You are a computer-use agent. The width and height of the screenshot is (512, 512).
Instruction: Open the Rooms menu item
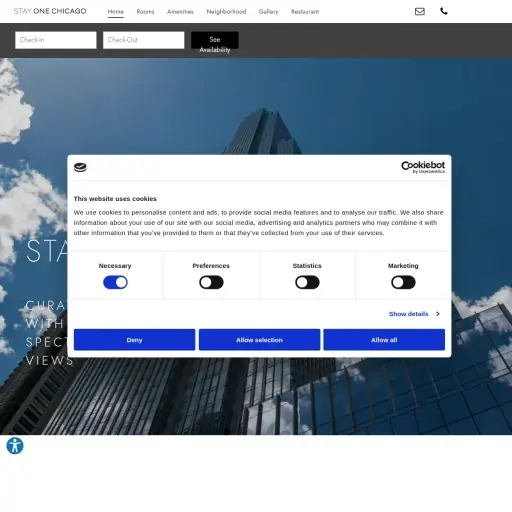coord(145,12)
